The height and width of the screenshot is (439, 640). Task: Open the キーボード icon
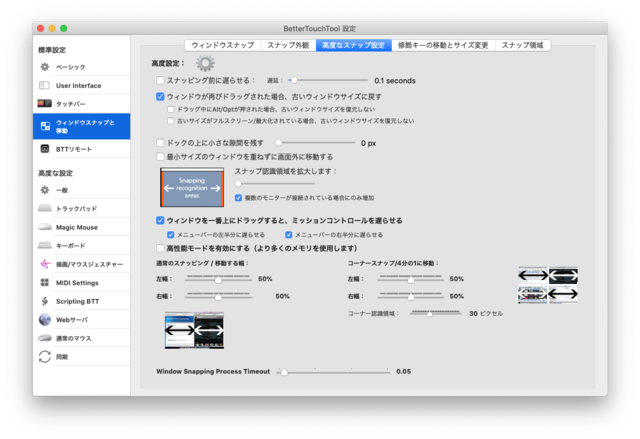[44, 245]
